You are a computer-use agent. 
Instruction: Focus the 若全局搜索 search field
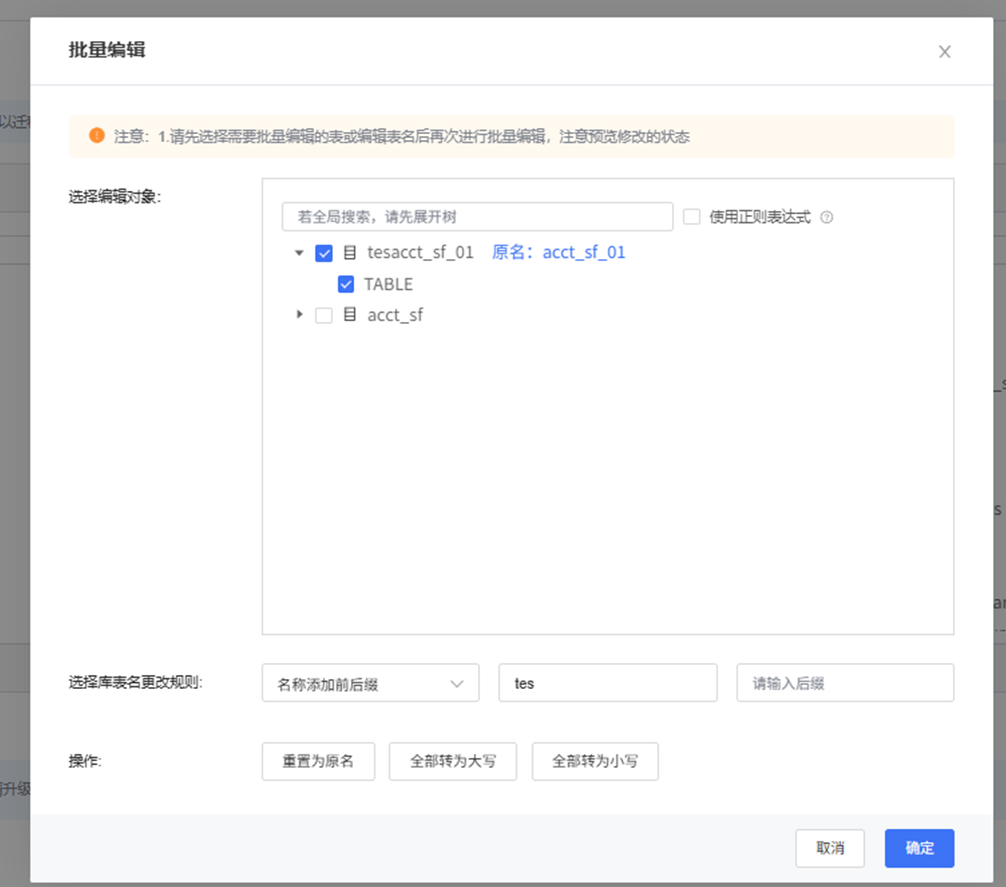tap(477, 217)
